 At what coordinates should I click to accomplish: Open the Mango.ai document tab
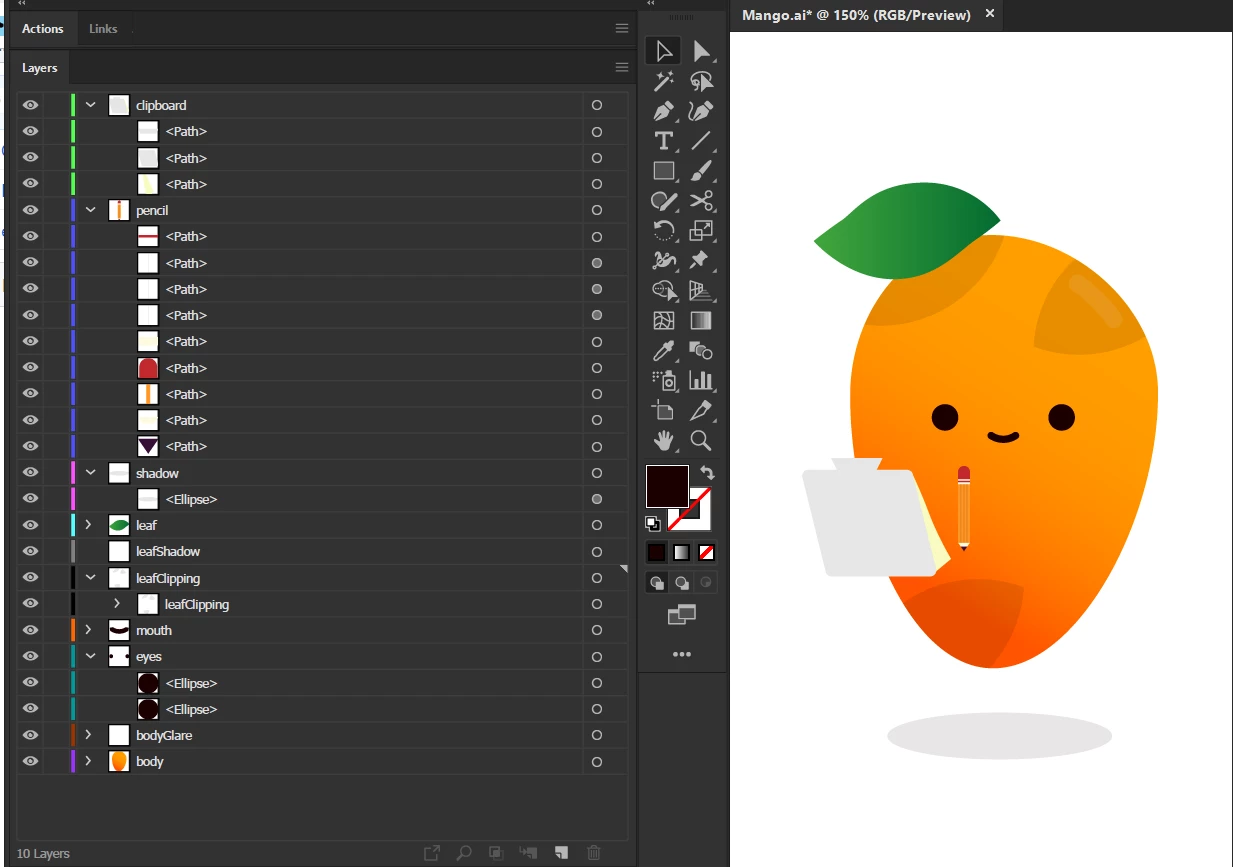pos(856,15)
